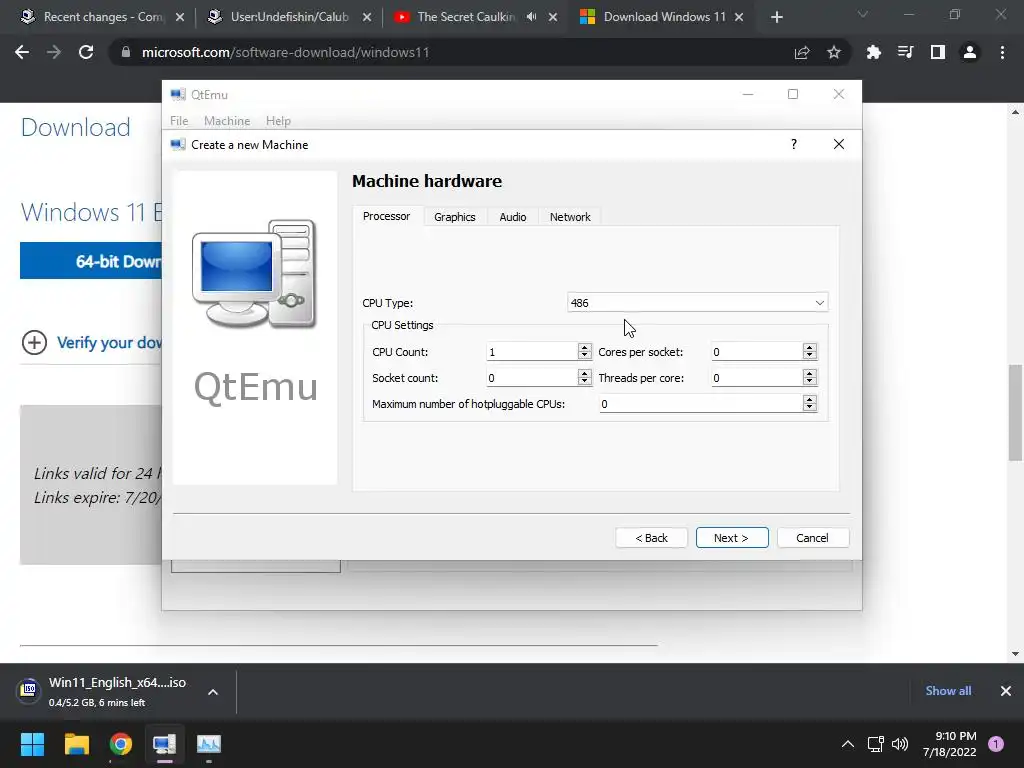Increase Cores per socket value
The height and width of the screenshot is (768, 1024).
pos(810,347)
